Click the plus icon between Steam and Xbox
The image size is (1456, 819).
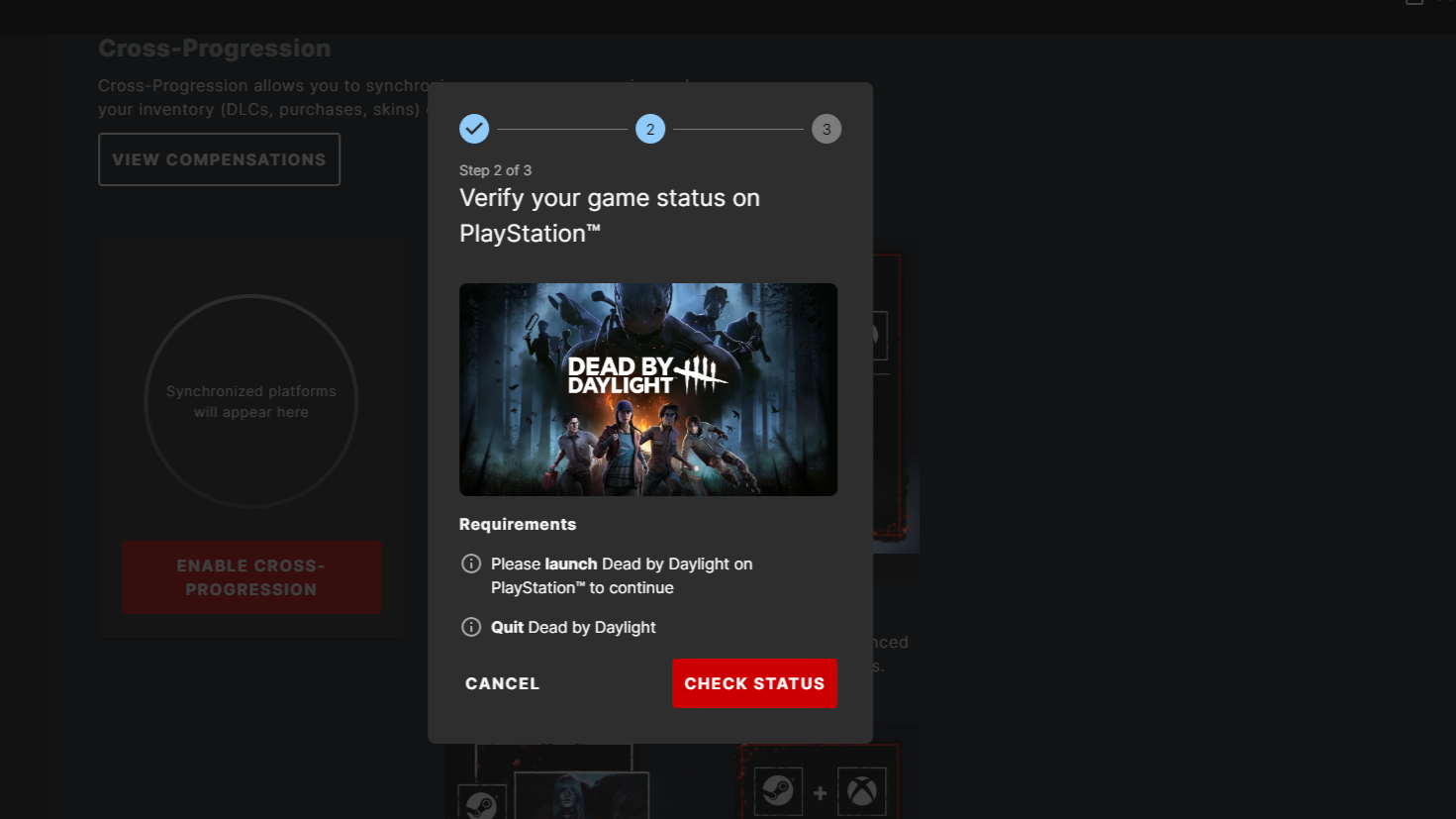click(x=820, y=792)
